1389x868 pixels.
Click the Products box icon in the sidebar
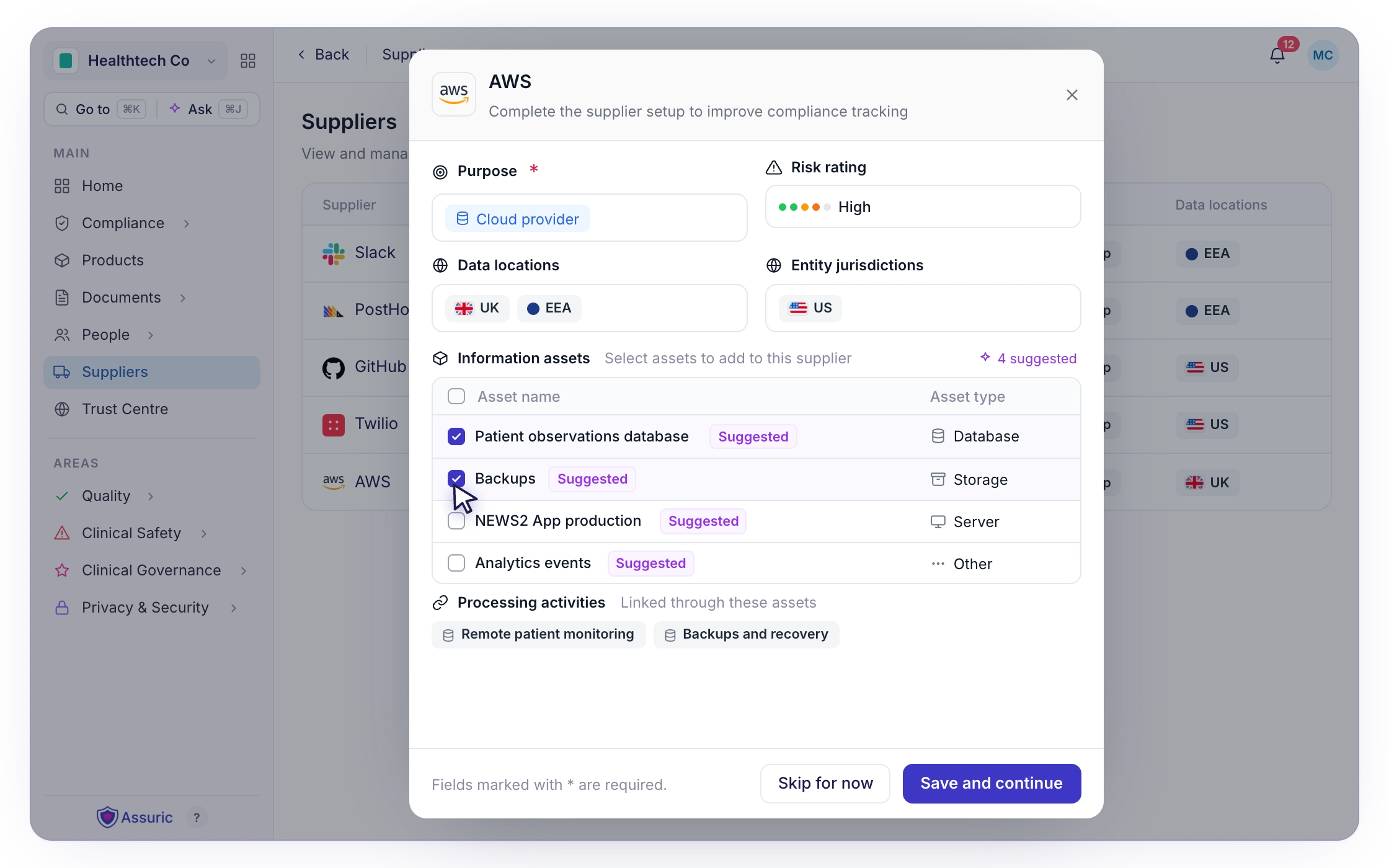pyautogui.click(x=62, y=260)
